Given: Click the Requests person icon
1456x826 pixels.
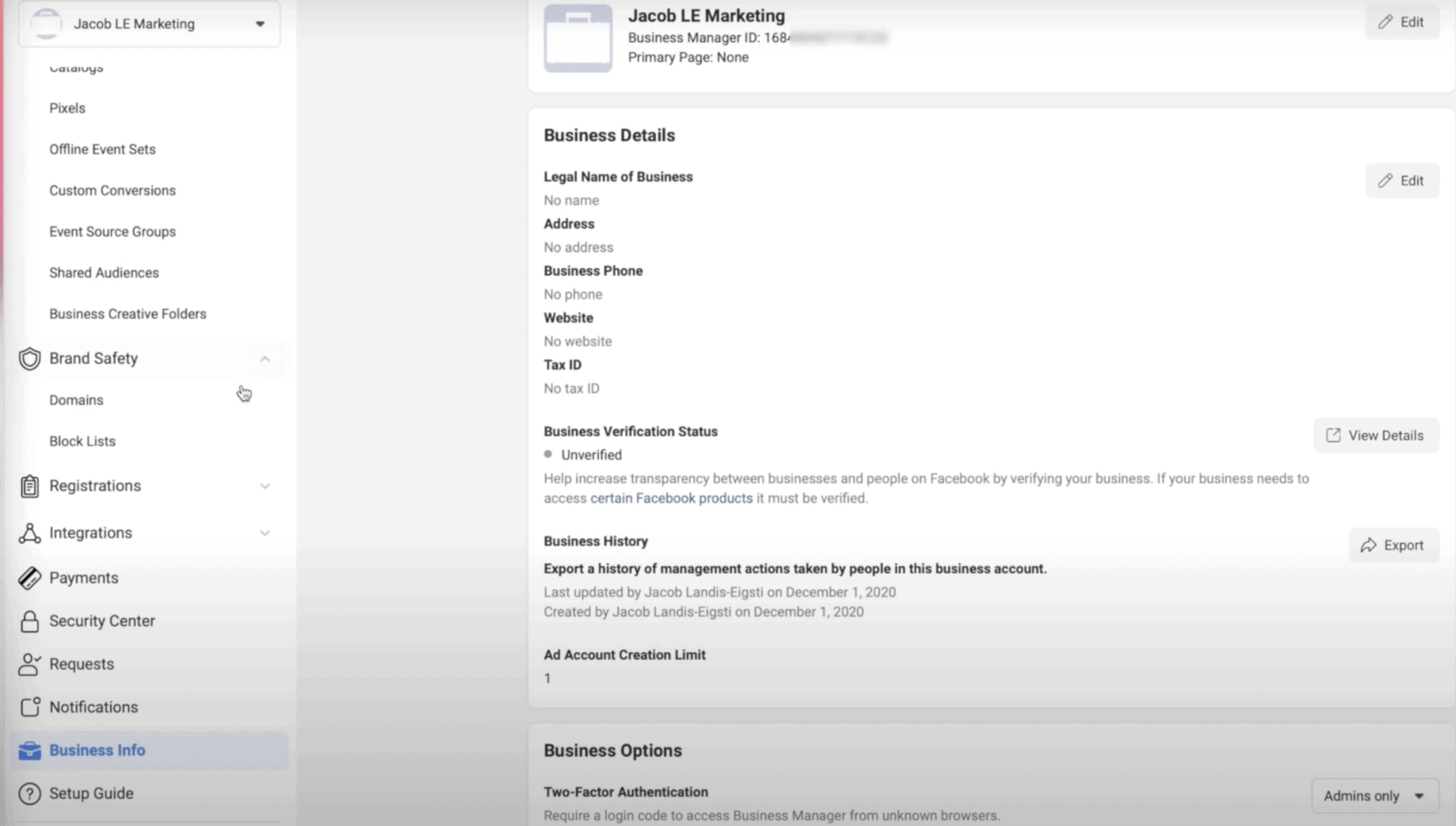Looking at the screenshot, I should click(29, 664).
